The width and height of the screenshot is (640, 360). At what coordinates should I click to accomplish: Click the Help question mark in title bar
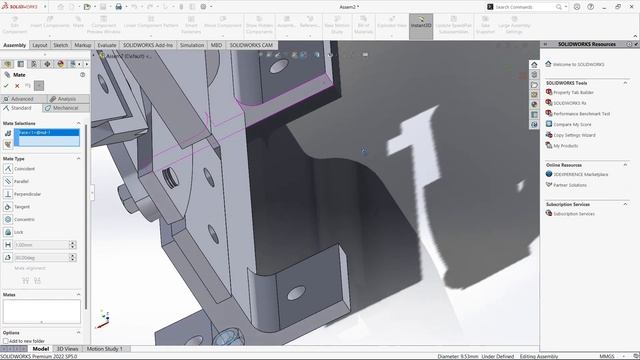591,7
